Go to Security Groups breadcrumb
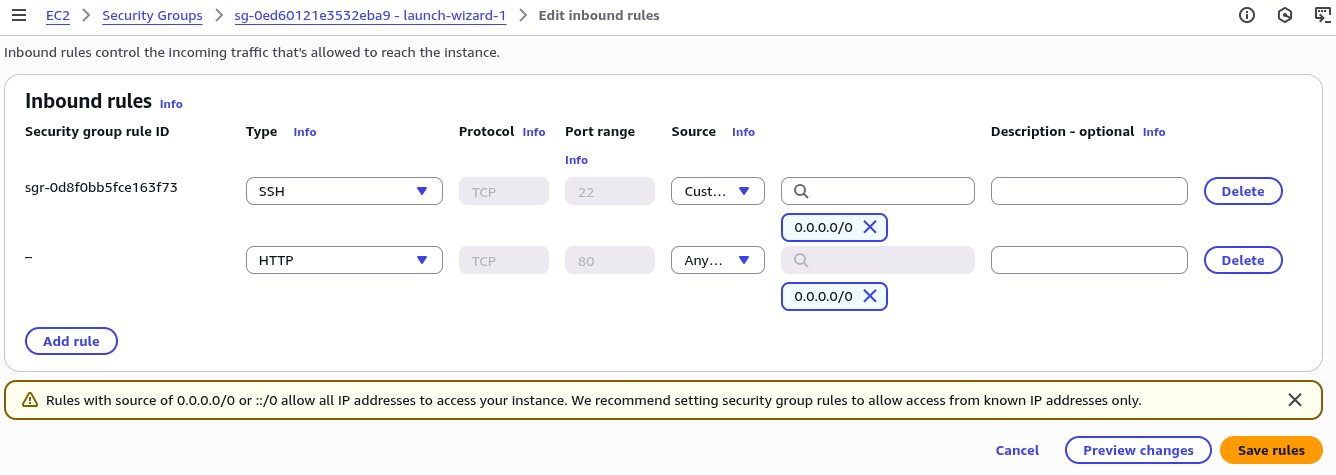Image resolution: width=1336 pixels, height=475 pixels. coord(152,16)
